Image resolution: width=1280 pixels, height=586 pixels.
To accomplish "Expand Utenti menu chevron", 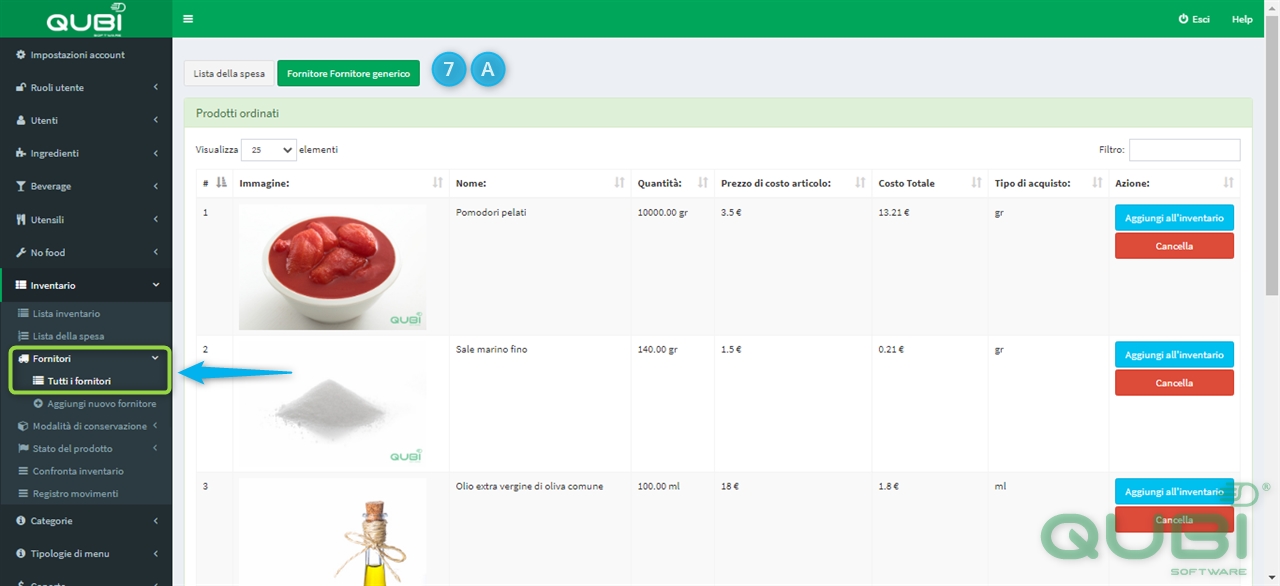I will click(x=156, y=121).
